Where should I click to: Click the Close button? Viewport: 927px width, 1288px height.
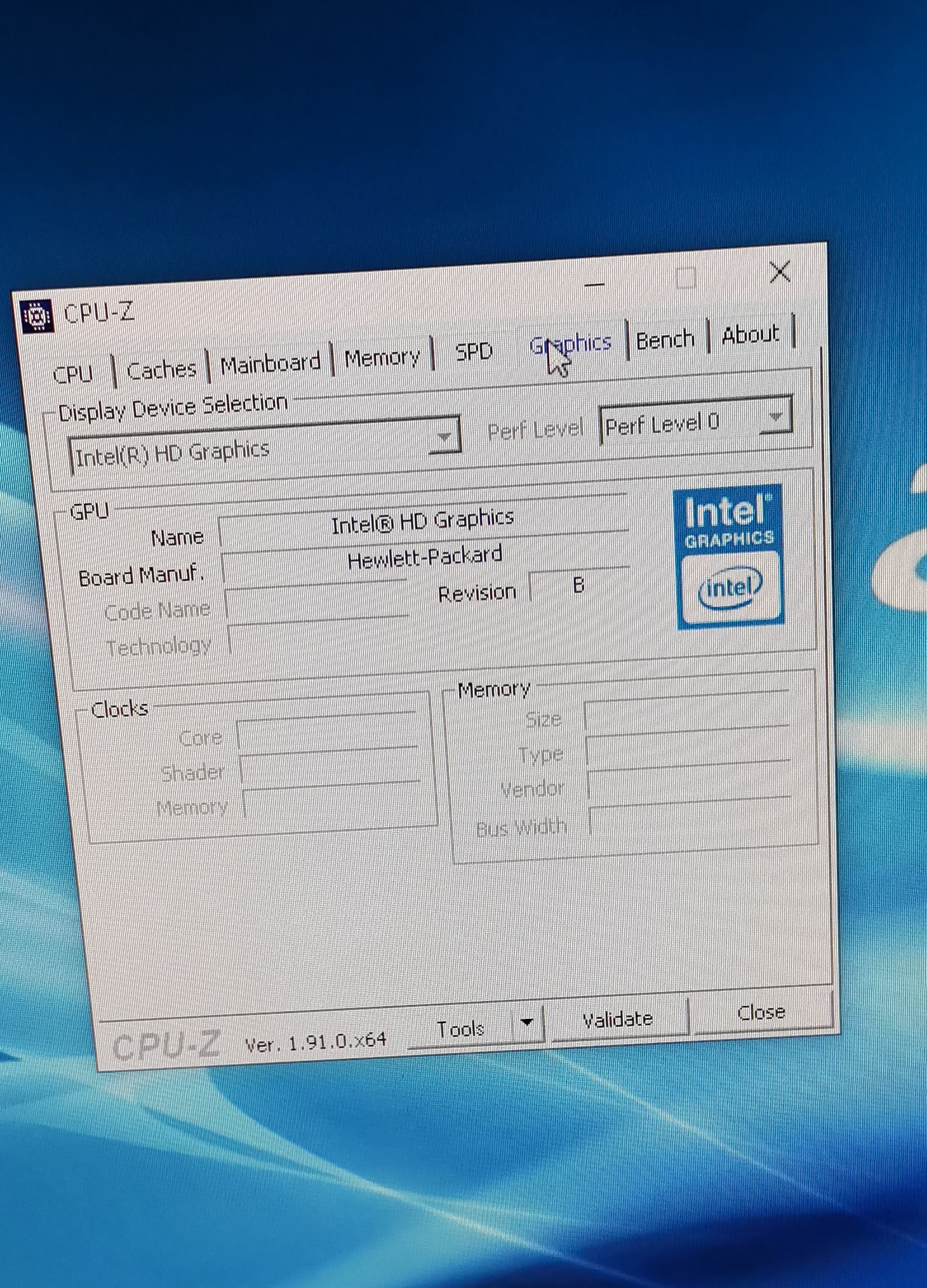(761, 1012)
